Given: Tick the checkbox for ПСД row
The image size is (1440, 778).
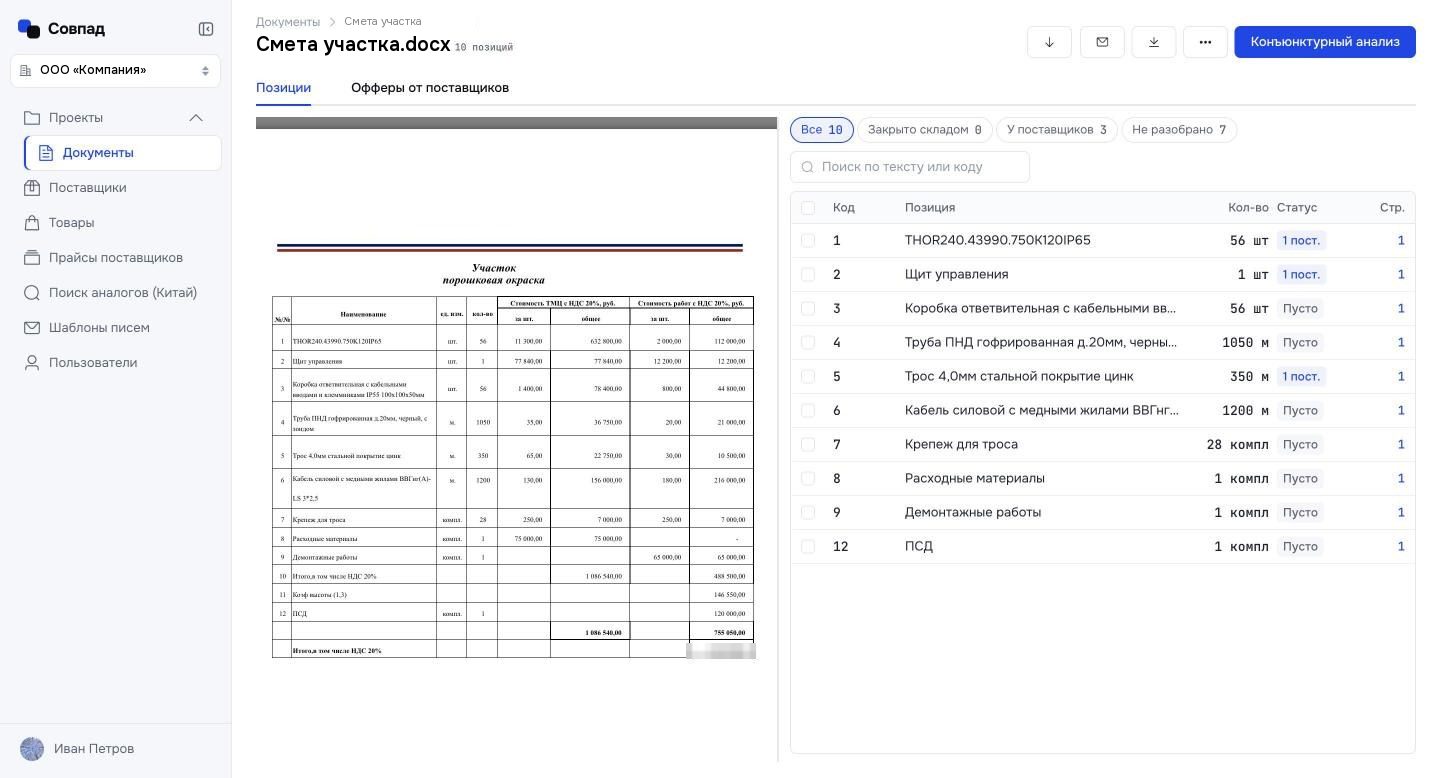Looking at the screenshot, I should pyautogui.click(x=808, y=547).
